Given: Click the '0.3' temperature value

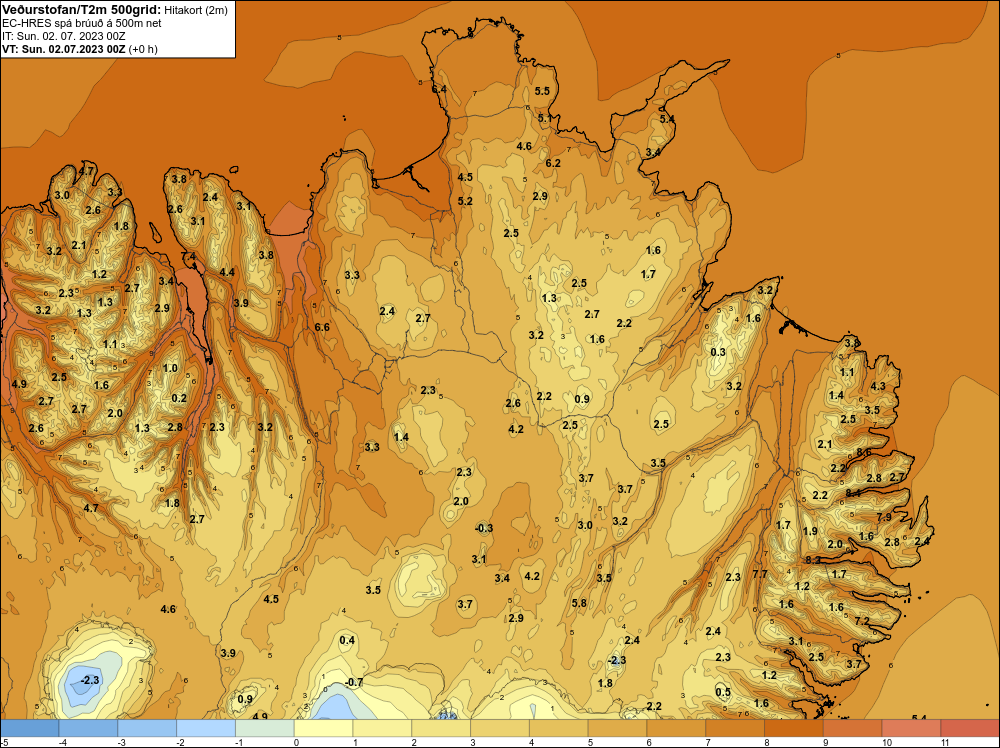Looking at the screenshot, I should tap(718, 352).
